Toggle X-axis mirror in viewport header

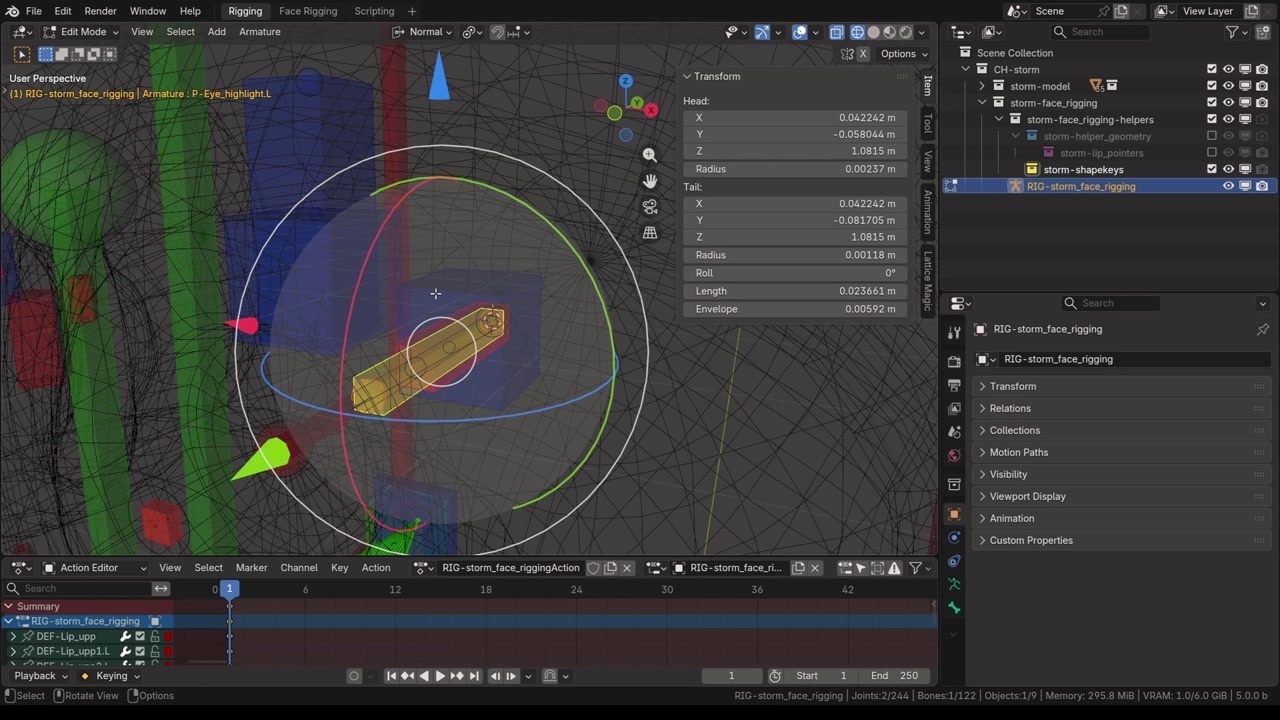(x=863, y=54)
